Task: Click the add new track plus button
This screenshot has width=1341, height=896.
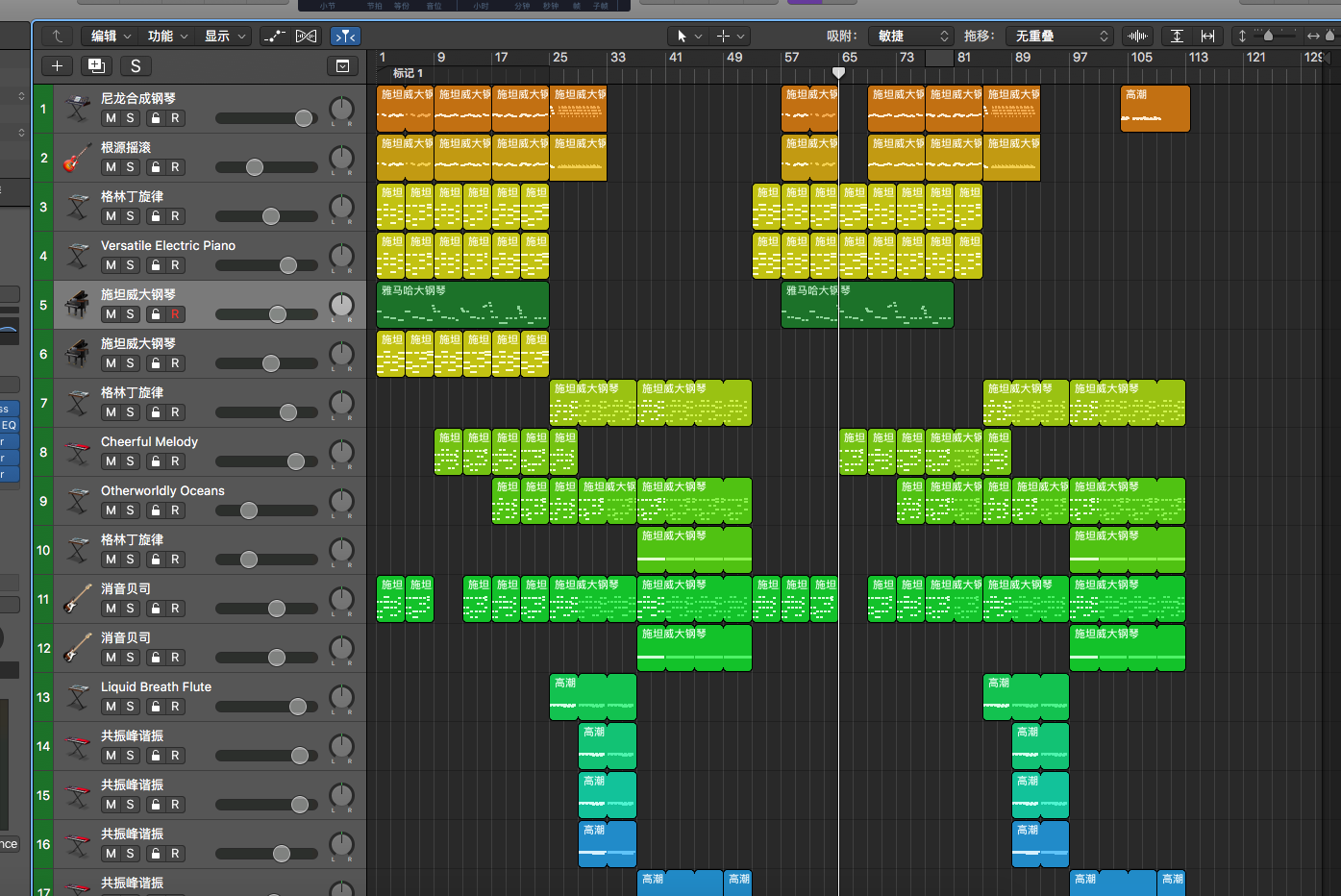Action: coord(58,65)
